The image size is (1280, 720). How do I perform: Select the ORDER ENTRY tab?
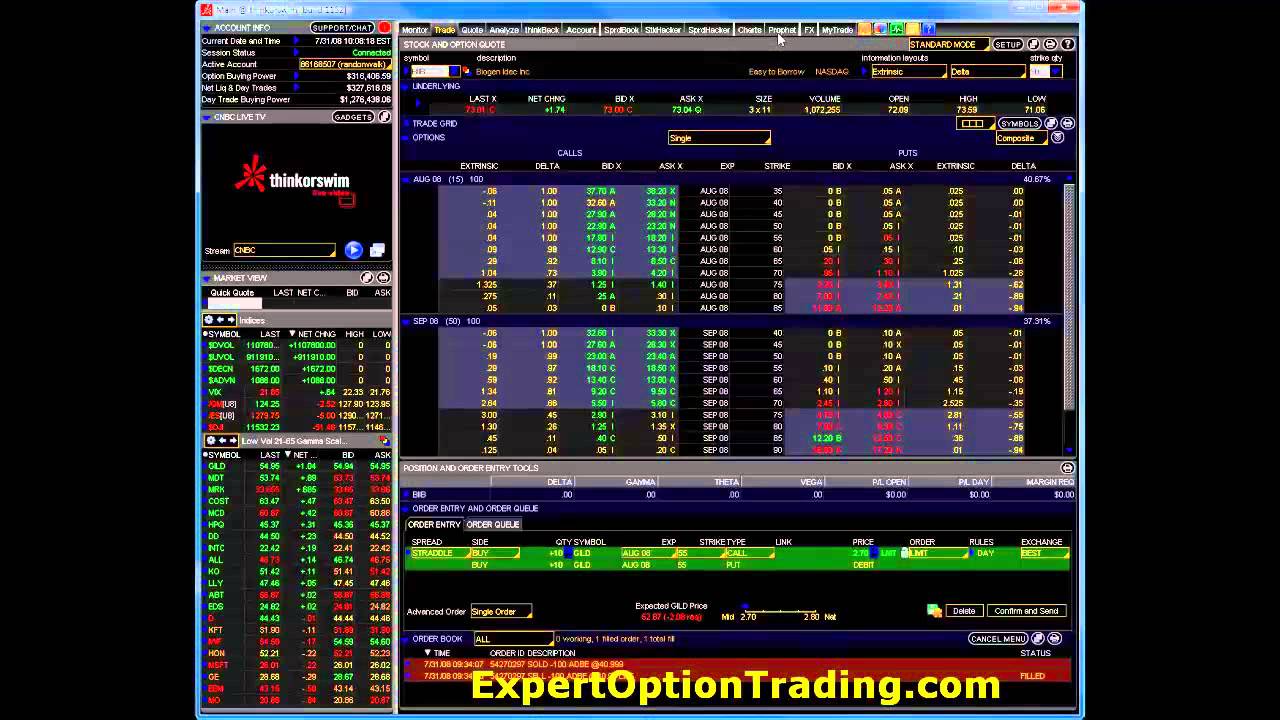click(x=434, y=524)
